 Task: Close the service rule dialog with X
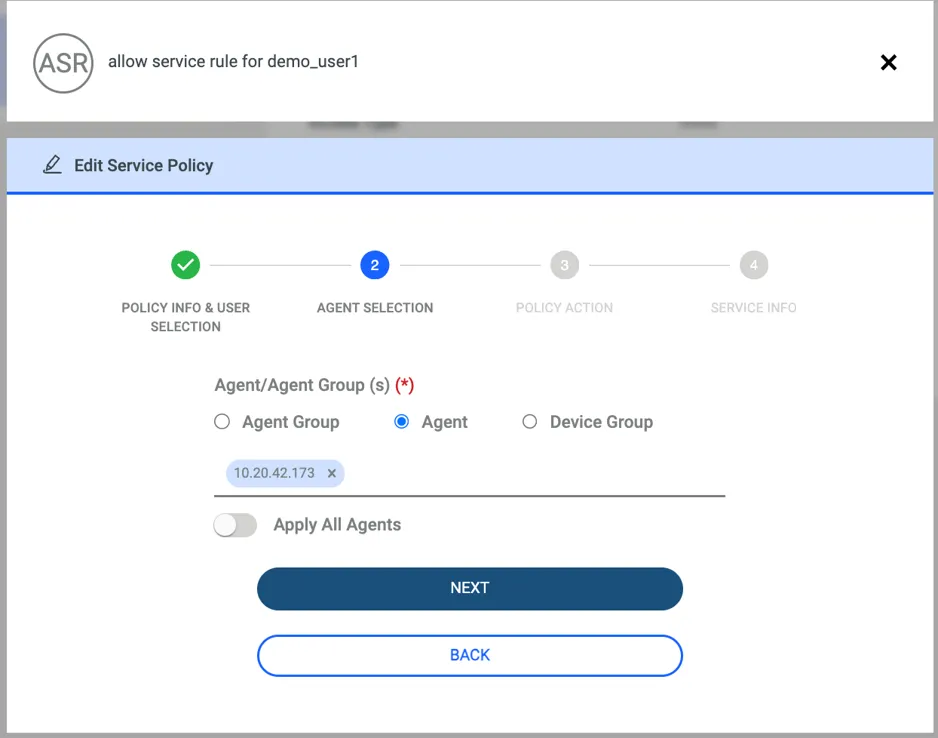888,62
